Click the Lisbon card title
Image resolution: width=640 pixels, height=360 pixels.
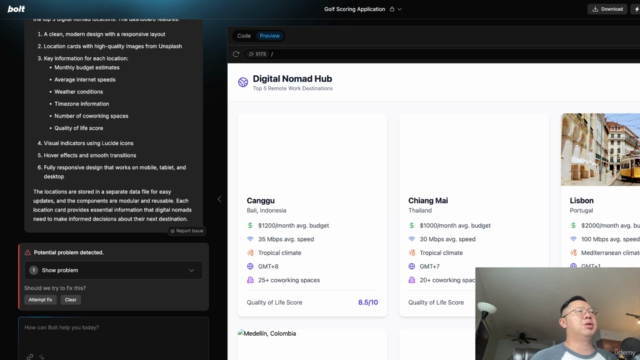(x=582, y=200)
